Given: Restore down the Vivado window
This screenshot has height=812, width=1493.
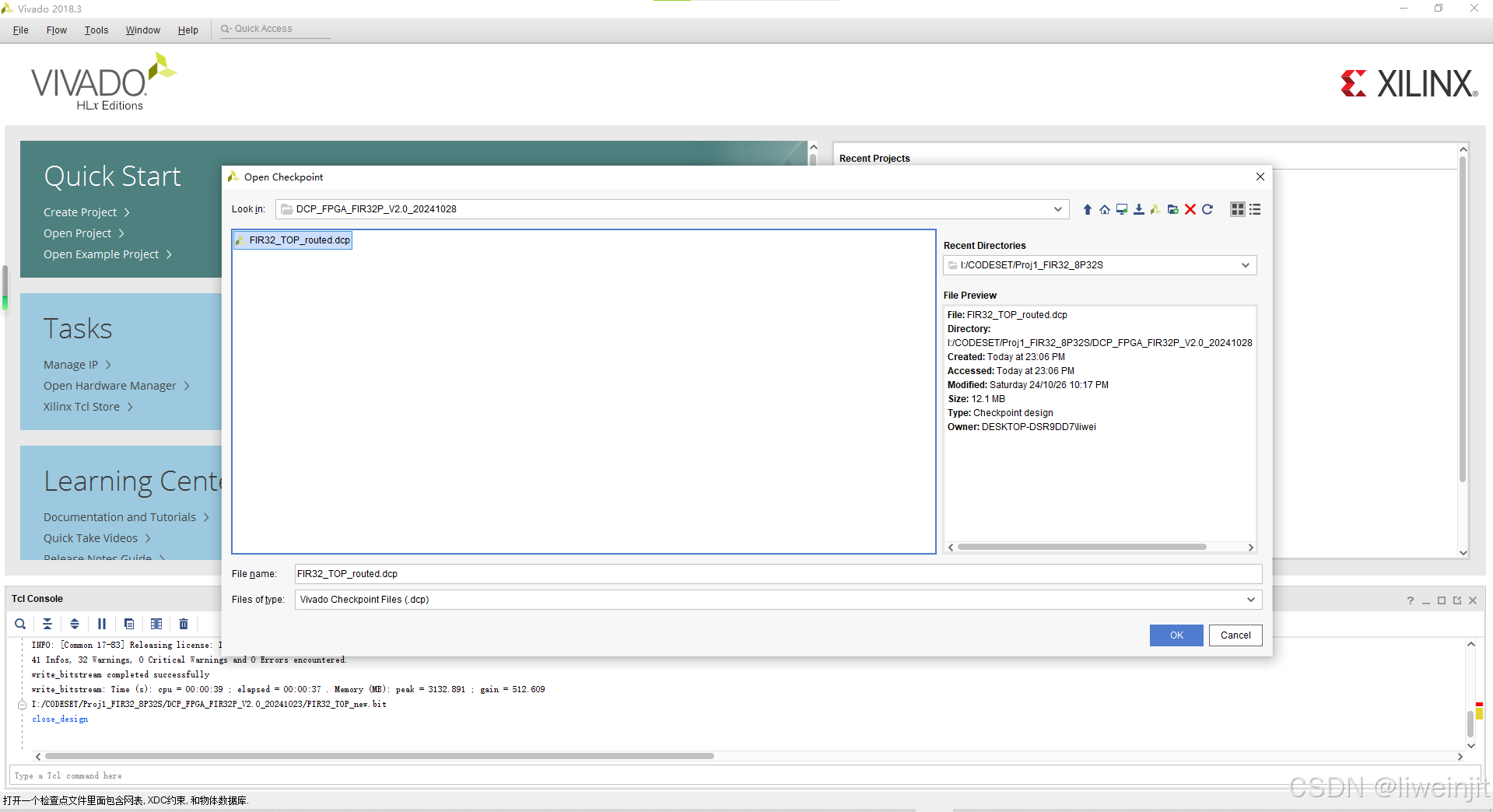Looking at the screenshot, I should click(1439, 9).
